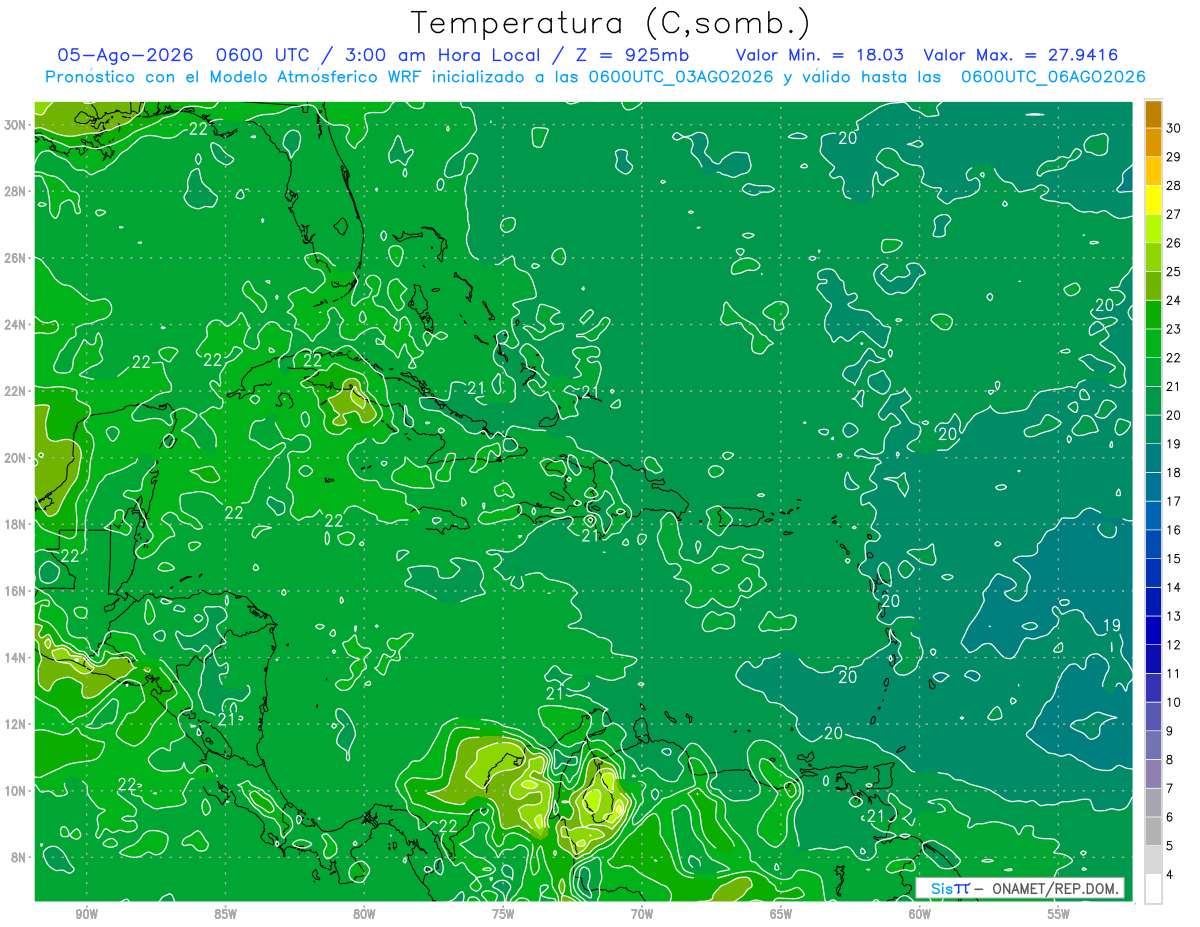Click the date "05-Ago-2026" in the header

(125, 55)
